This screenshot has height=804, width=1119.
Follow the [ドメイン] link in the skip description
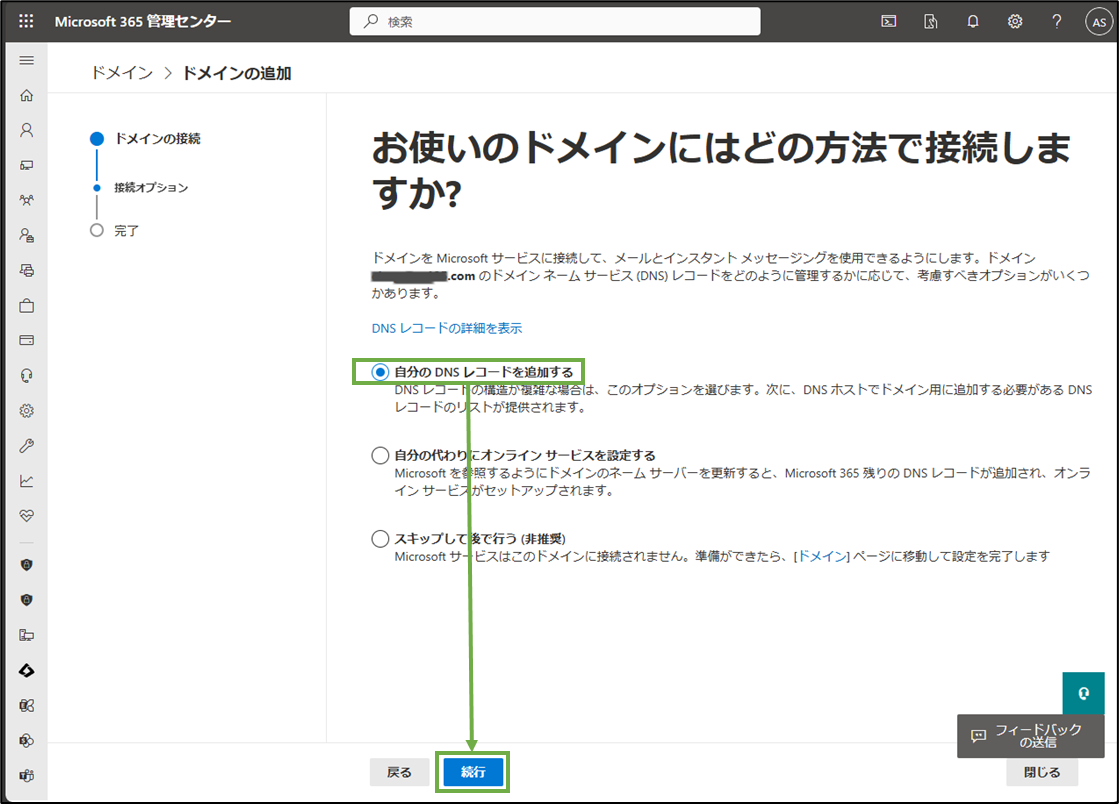point(822,556)
